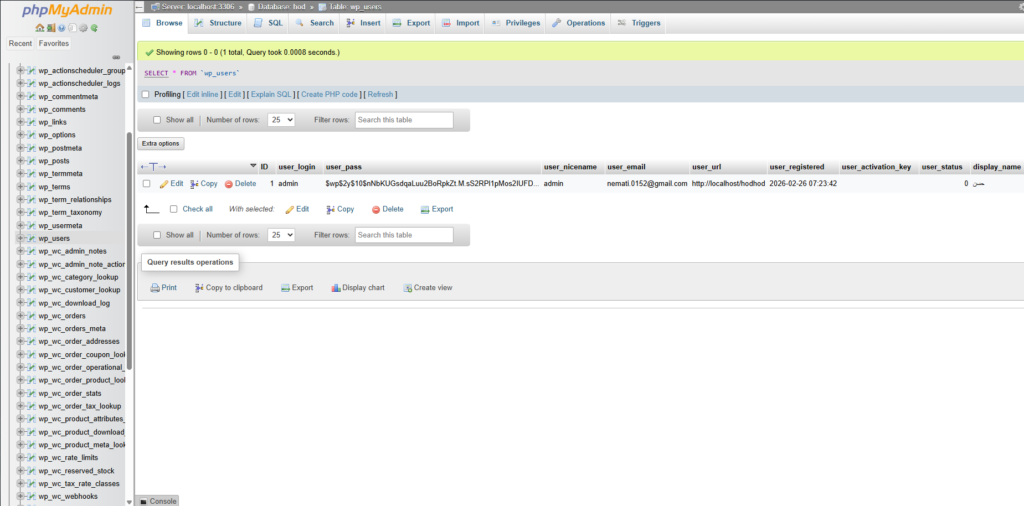Click With selected Export icon
The height and width of the screenshot is (506, 1024).
click(x=425, y=210)
